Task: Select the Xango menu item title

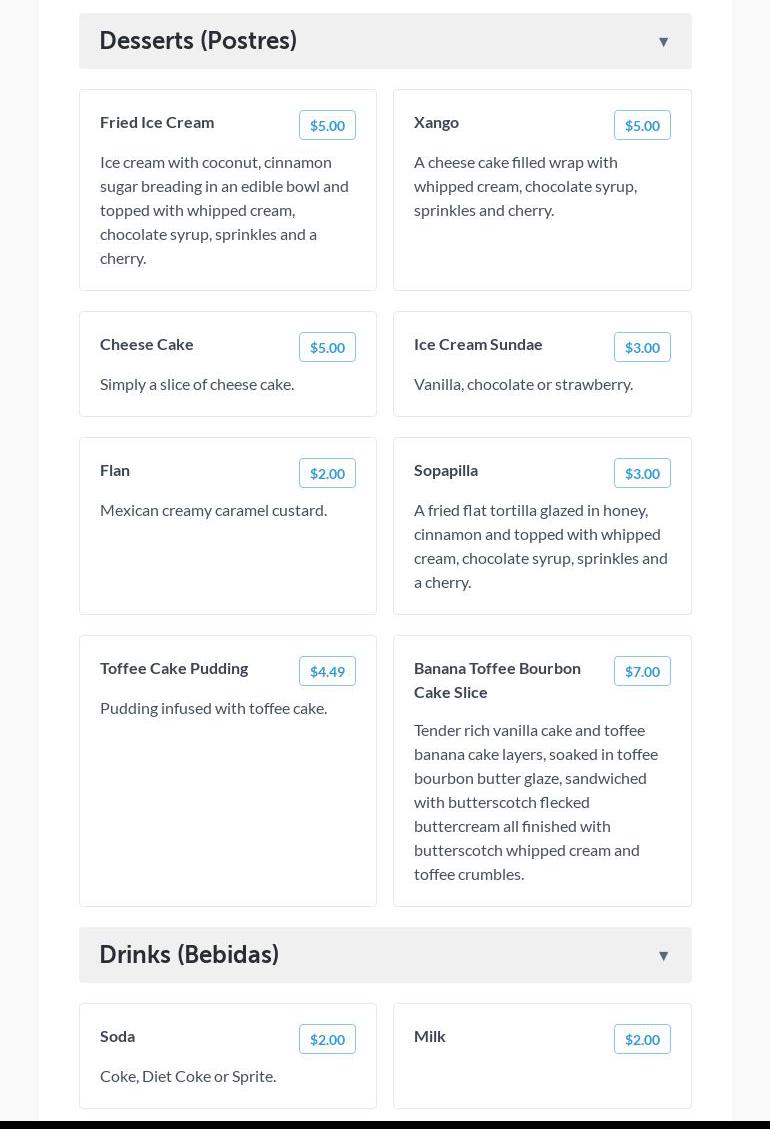Action: click(x=436, y=122)
